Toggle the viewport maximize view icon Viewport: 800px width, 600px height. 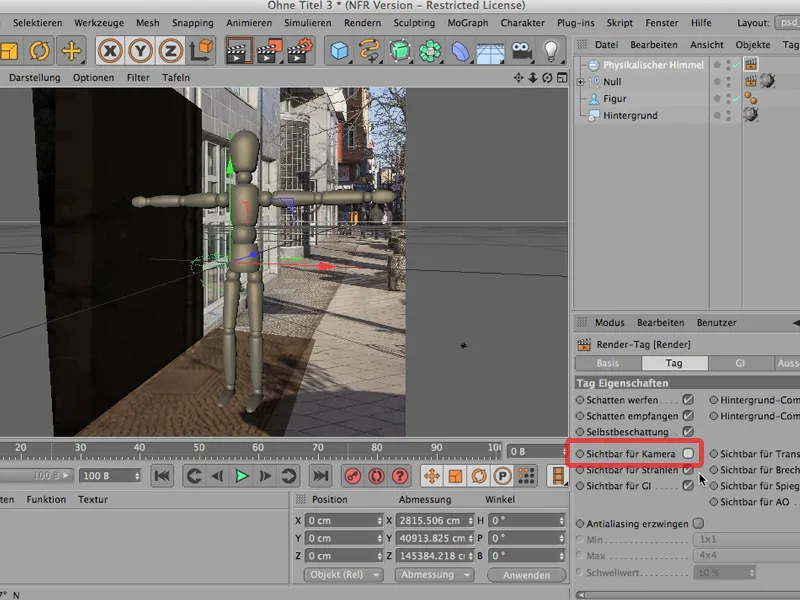tap(562, 78)
